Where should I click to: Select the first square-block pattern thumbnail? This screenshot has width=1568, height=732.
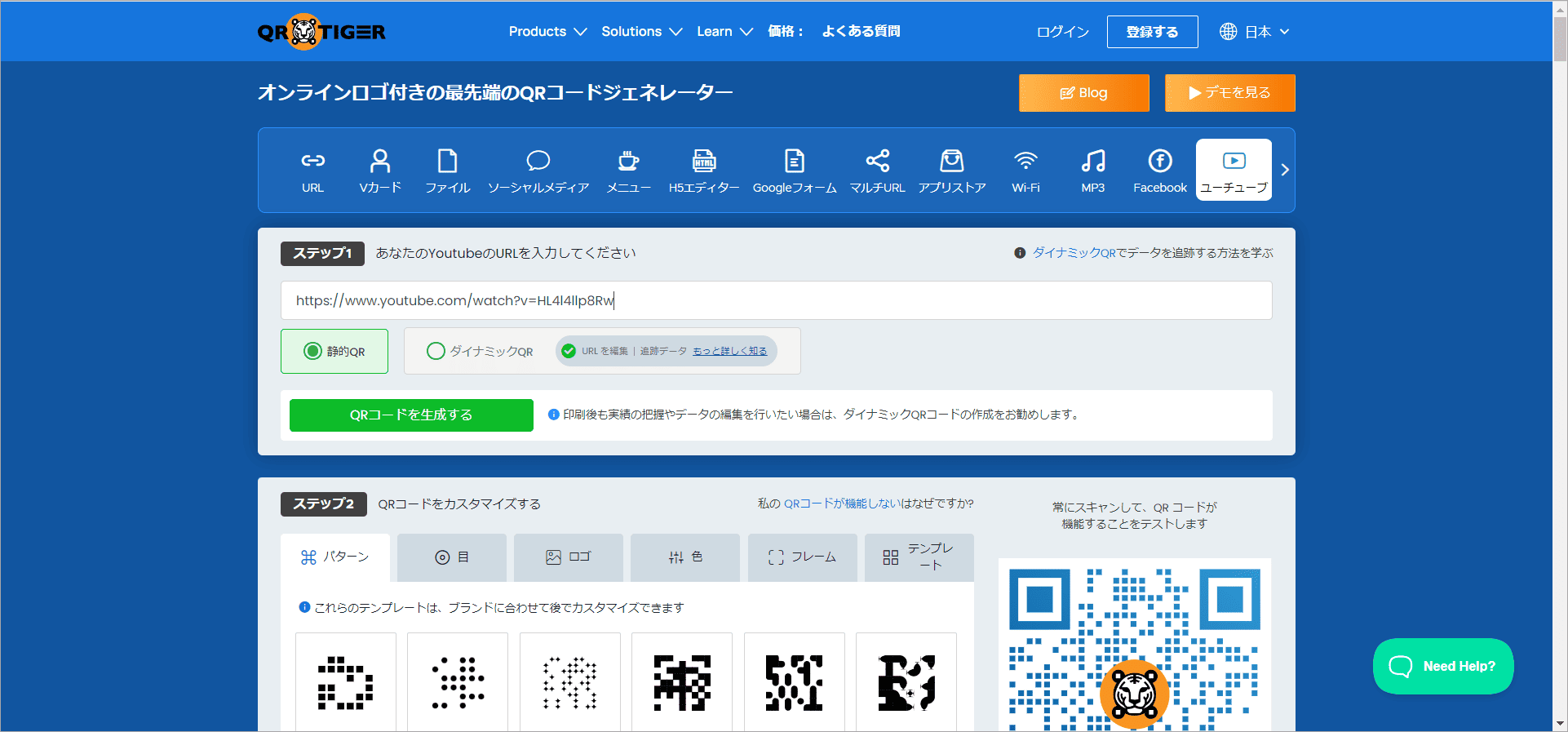[346, 682]
